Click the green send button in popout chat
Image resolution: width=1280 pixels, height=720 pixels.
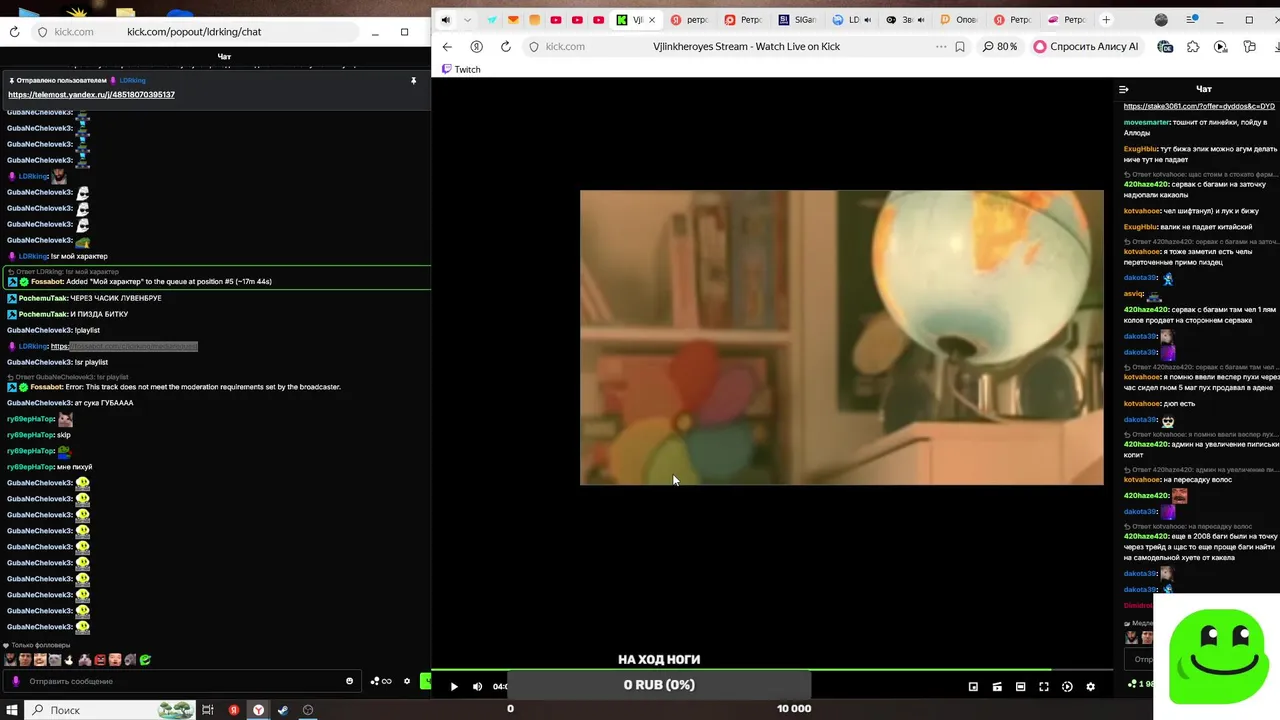(426, 681)
